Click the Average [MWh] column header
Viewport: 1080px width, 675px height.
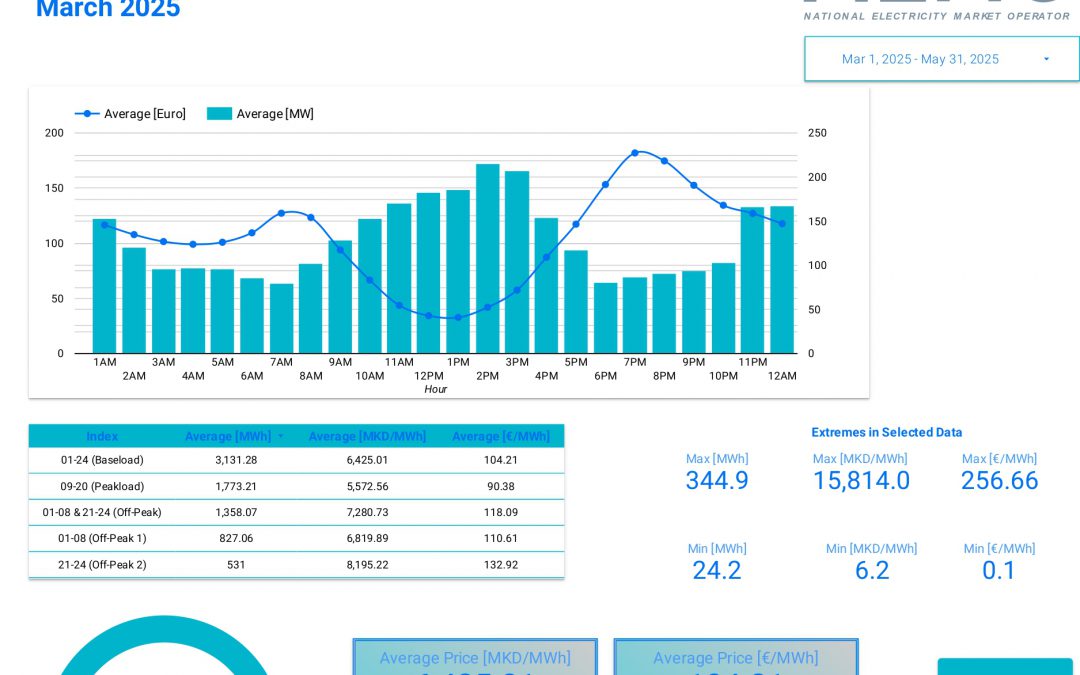(228, 436)
